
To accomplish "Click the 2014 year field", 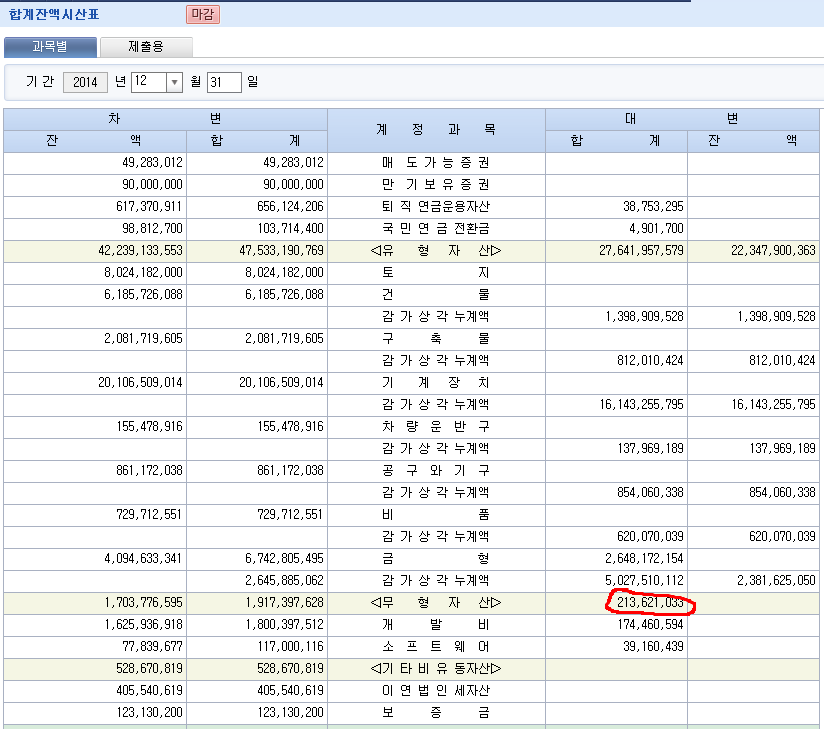I will (85, 82).
